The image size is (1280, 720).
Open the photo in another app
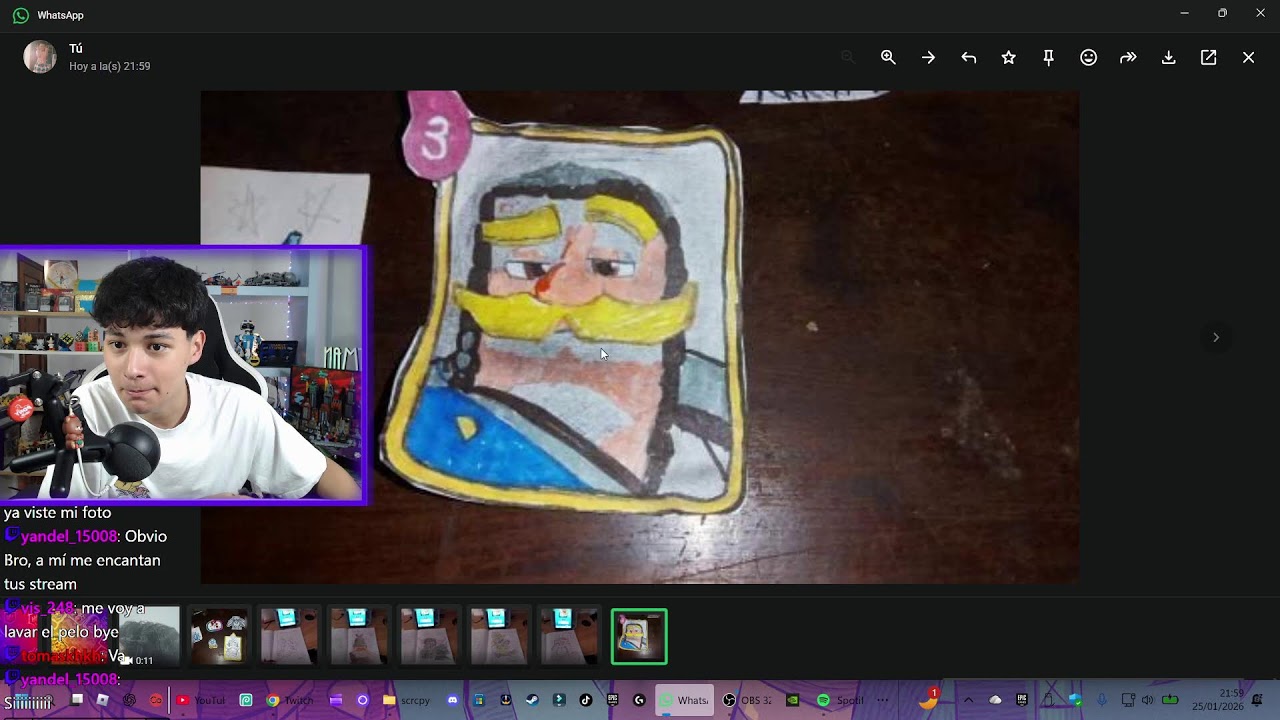(1208, 58)
